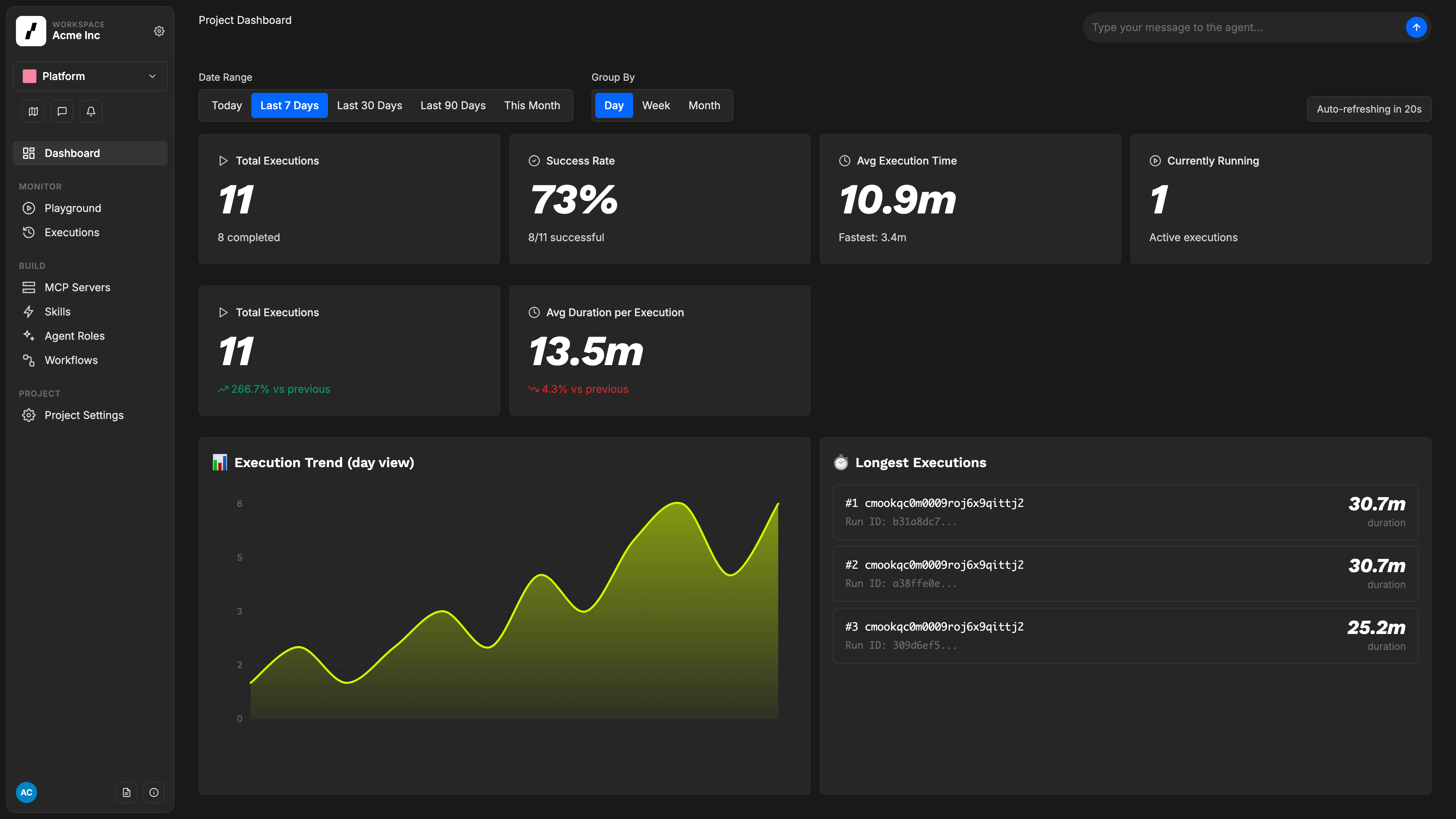Click Run ID: b31a8dc7... text

pos(901,522)
